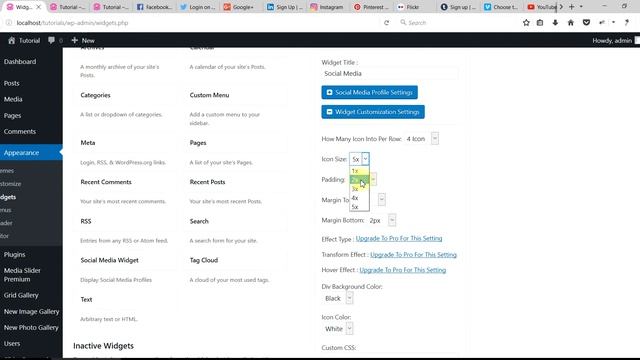Choose 1x in Icon Size list
The image size is (640, 360).
coord(359,171)
